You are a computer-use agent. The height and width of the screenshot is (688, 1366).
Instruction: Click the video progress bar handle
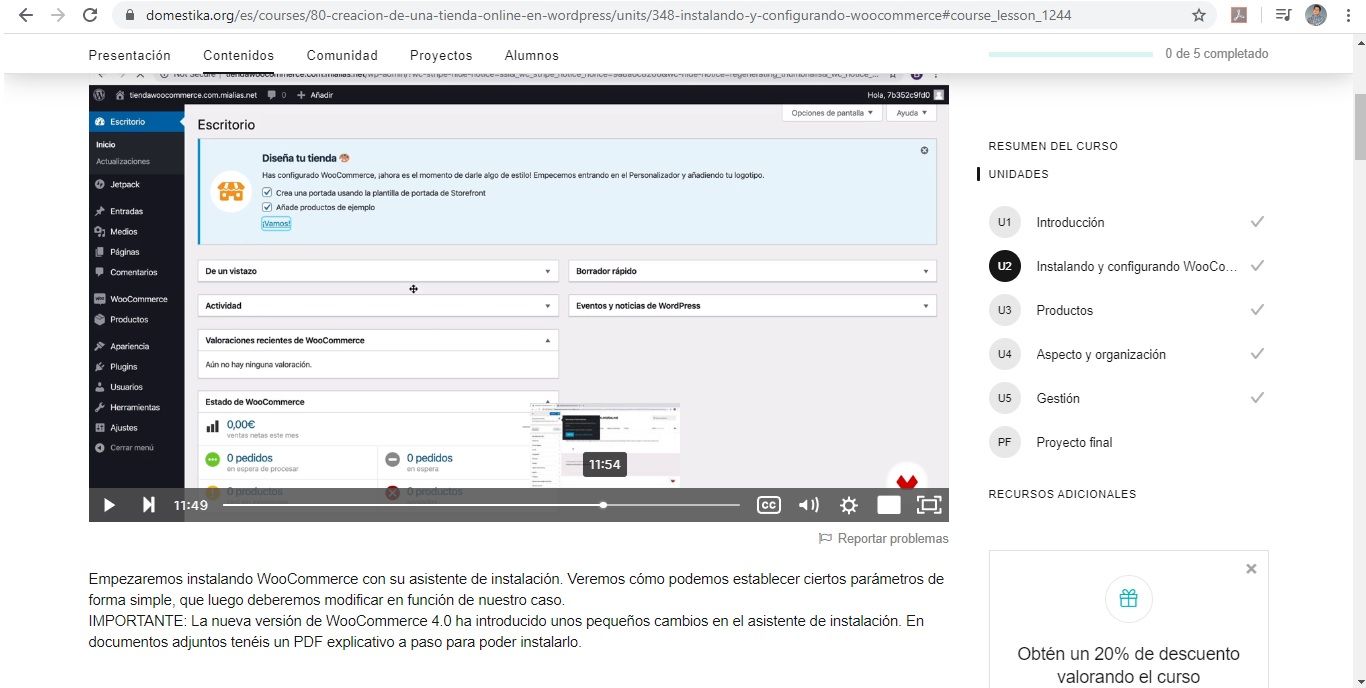click(603, 505)
